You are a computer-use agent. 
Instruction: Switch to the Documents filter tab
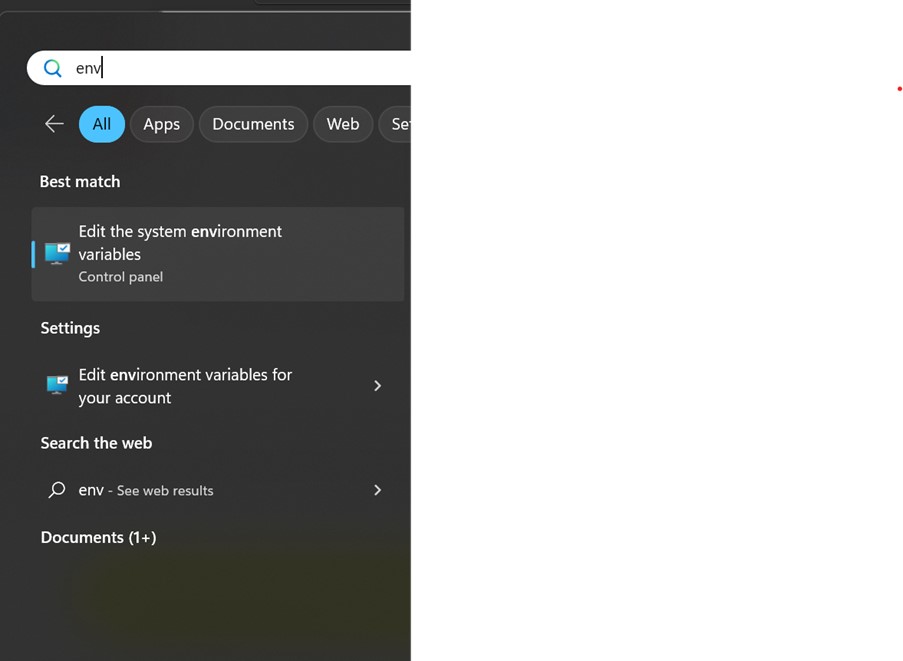[253, 124]
